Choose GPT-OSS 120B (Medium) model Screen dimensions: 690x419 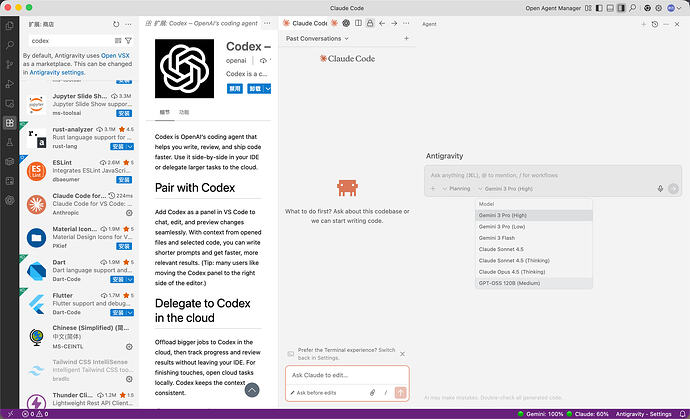(534, 283)
